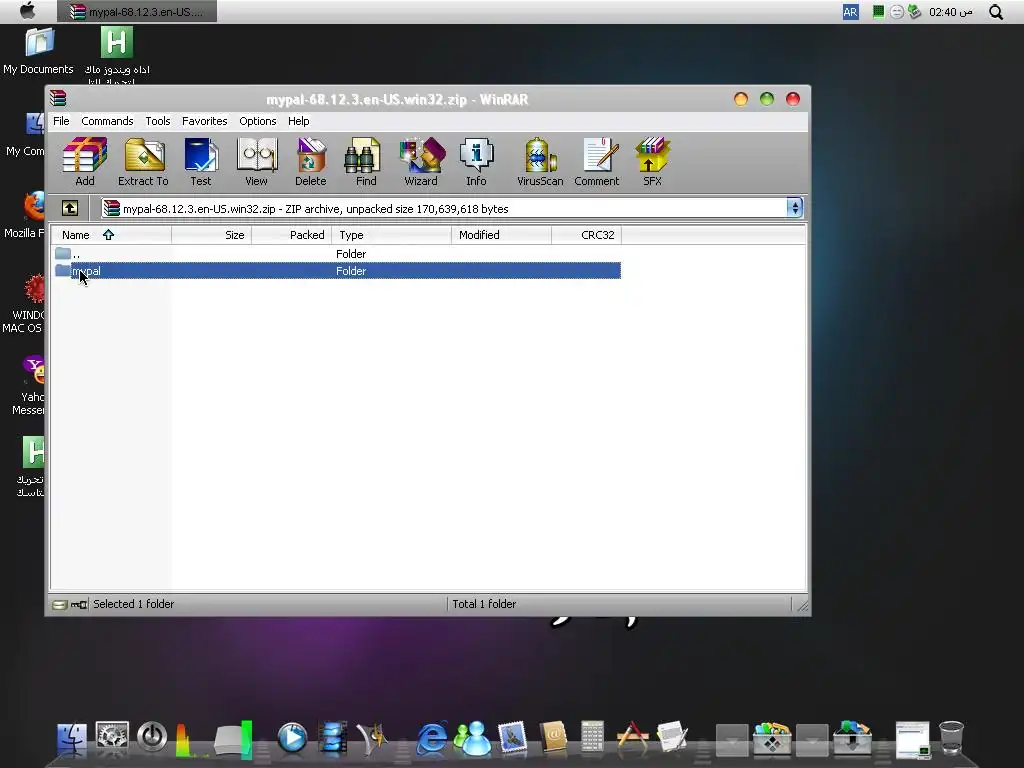
Task: Open the Favorites menu
Action: (204, 121)
